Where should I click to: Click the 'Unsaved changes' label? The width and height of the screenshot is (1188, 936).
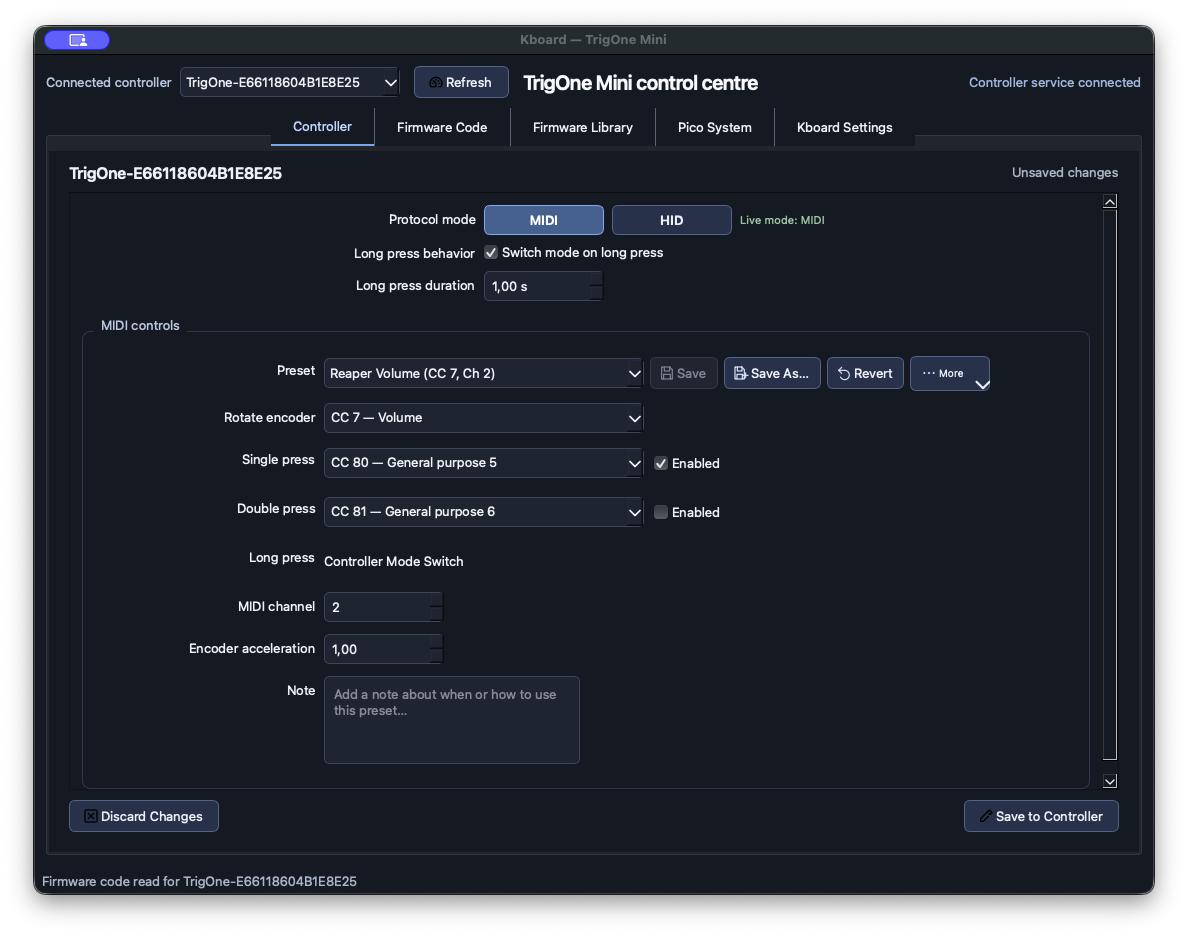[1065, 173]
